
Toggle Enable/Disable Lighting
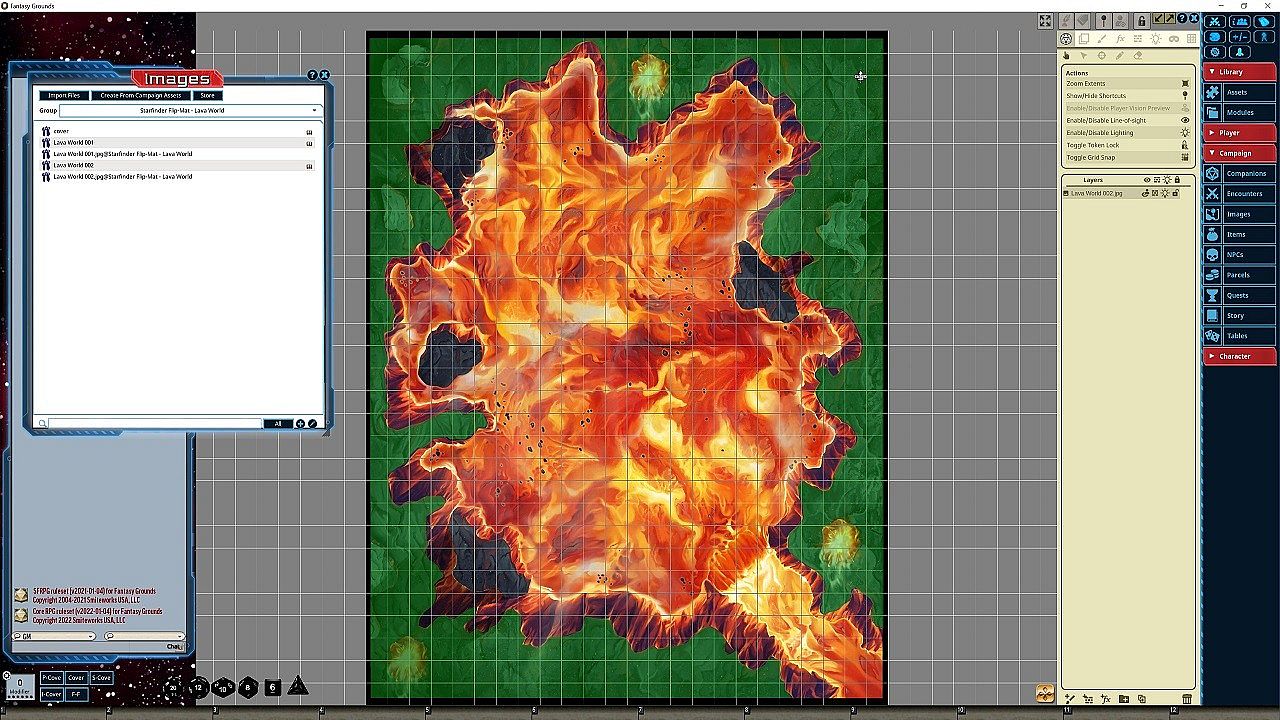click(x=1127, y=133)
